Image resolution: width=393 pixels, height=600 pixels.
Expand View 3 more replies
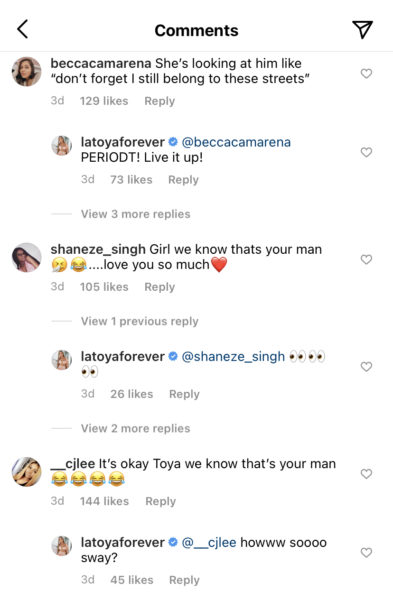pyautogui.click(x=135, y=214)
